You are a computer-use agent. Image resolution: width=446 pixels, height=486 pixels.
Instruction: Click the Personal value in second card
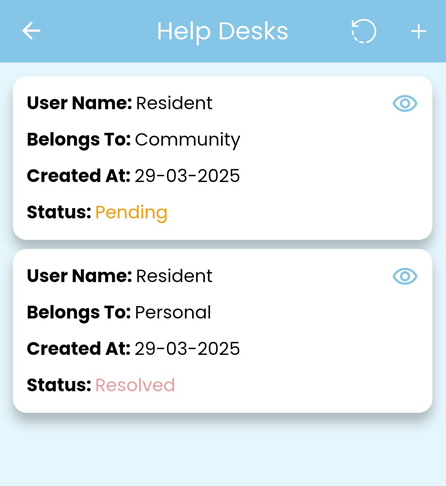click(173, 312)
